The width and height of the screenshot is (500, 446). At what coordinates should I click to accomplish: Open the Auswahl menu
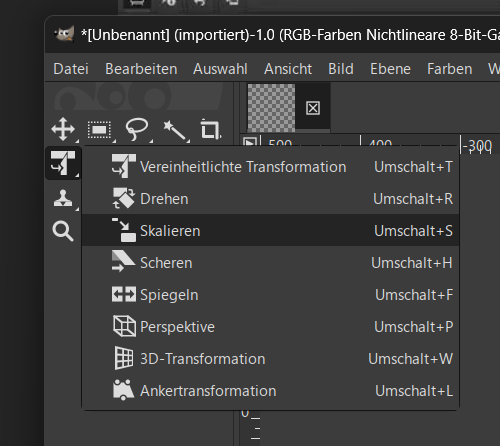(220, 69)
